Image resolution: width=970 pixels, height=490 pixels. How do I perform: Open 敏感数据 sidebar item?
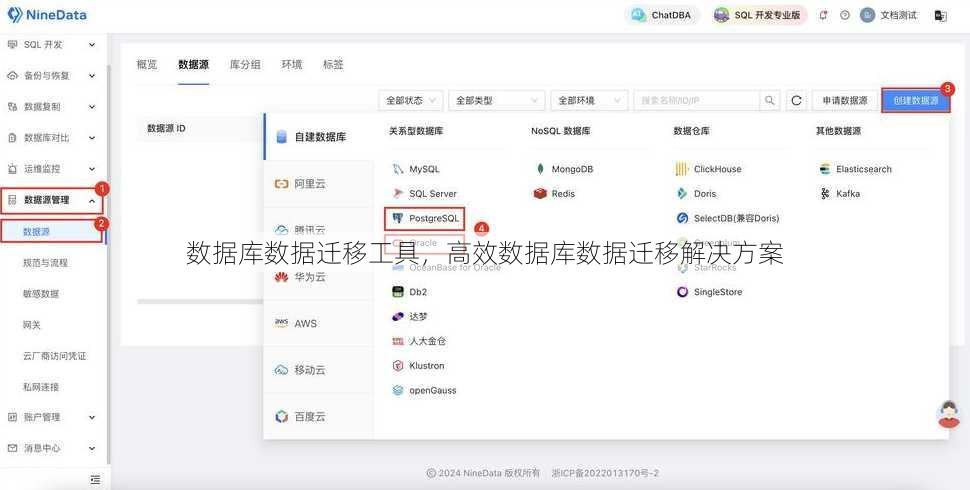click(x=41, y=294)
